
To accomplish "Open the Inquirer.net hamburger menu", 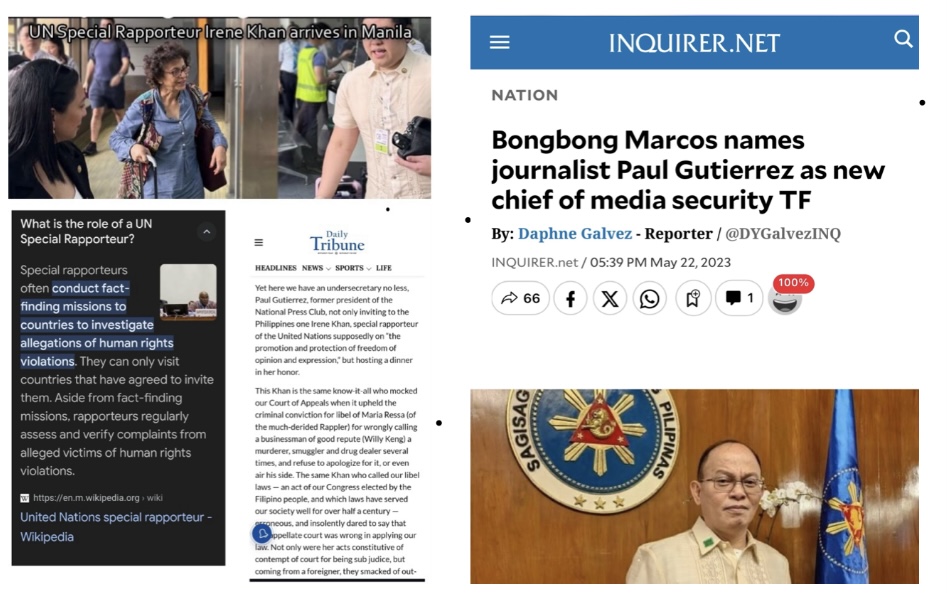I will (x=499, y=42).
